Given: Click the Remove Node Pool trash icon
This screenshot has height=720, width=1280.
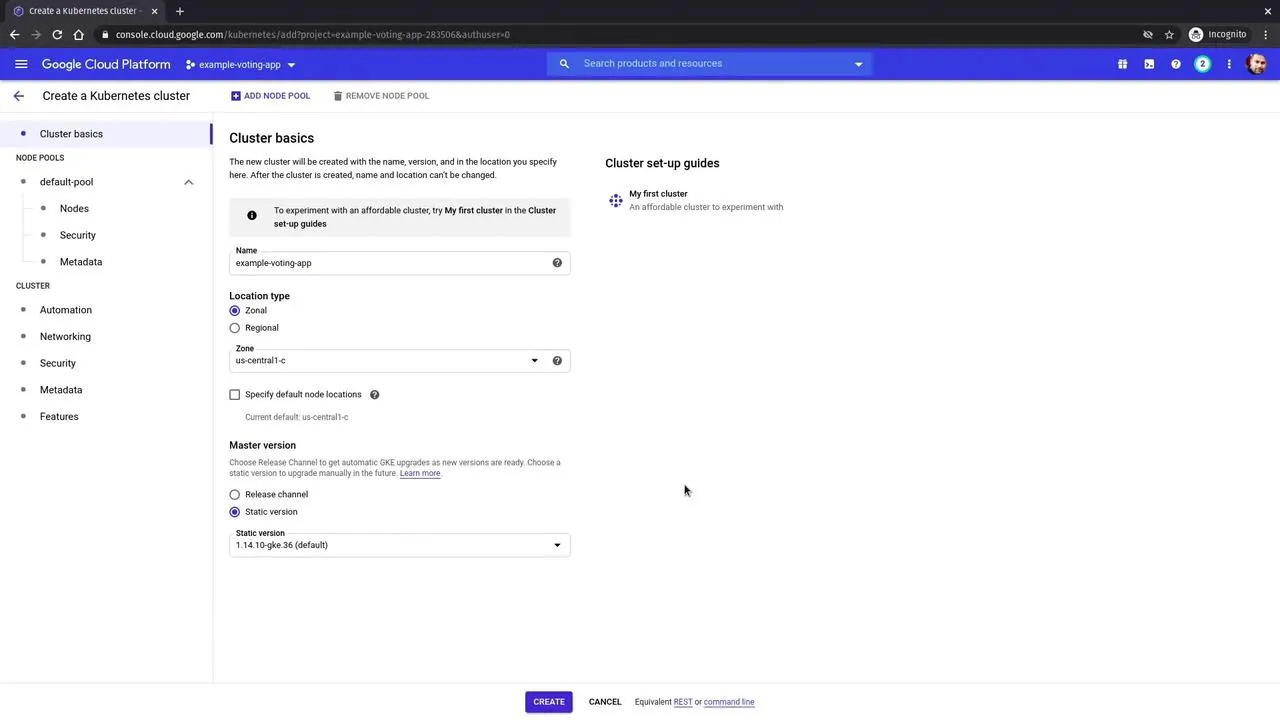Looking at the screenshot, I should [x=337, y=95].
